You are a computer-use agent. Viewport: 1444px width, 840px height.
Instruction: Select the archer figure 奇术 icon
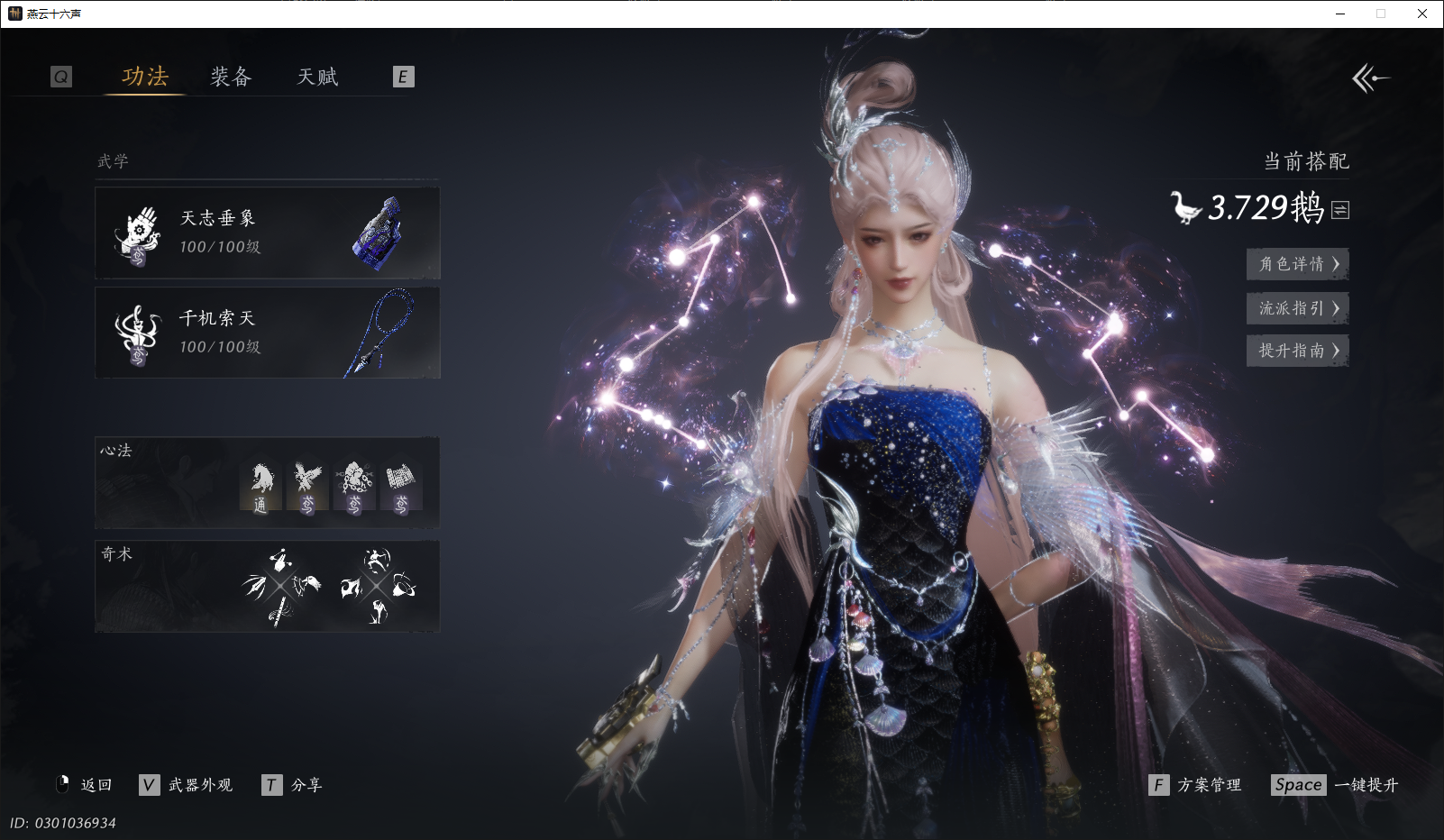click(378, 560)
